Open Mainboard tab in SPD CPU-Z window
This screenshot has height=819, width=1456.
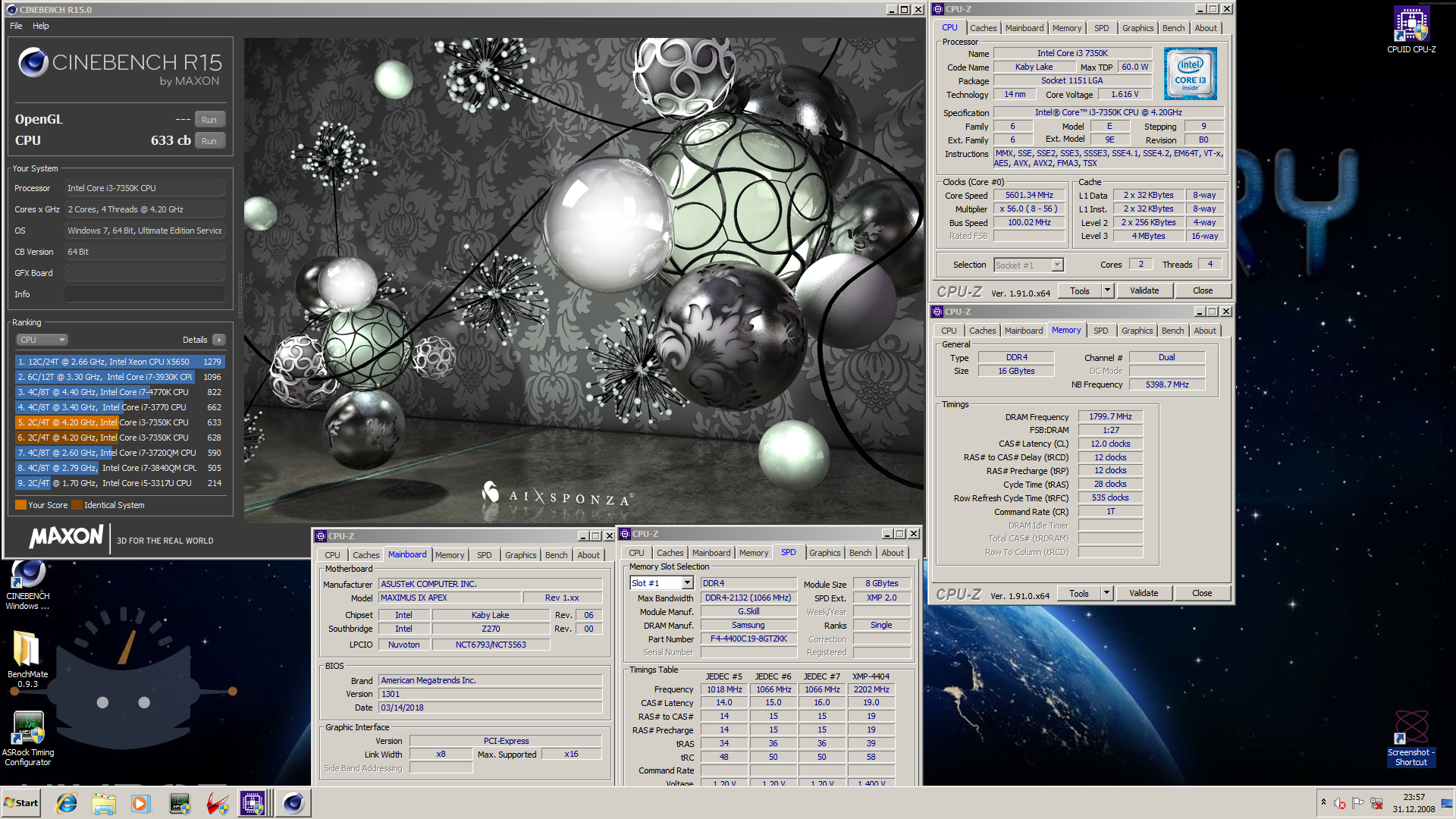(711, 553)
